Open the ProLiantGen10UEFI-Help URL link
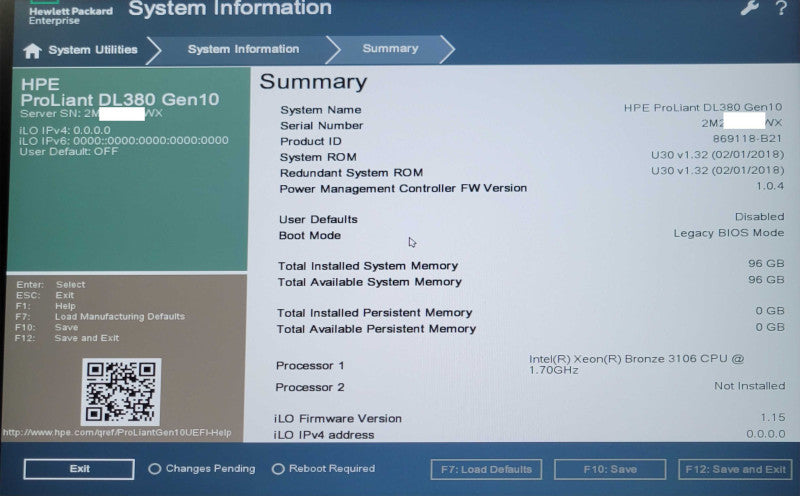The image size is (800, 496). point(117,433)
